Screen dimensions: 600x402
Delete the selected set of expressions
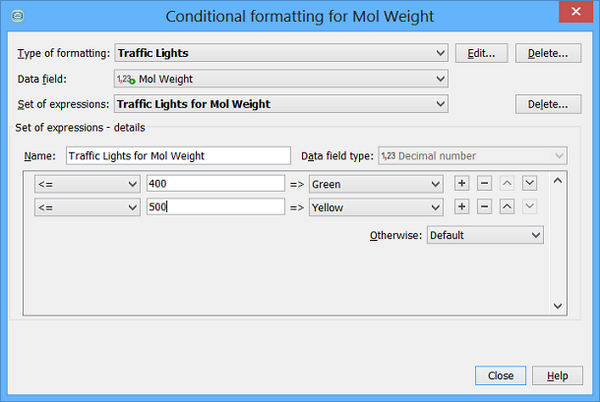point(548,103)
